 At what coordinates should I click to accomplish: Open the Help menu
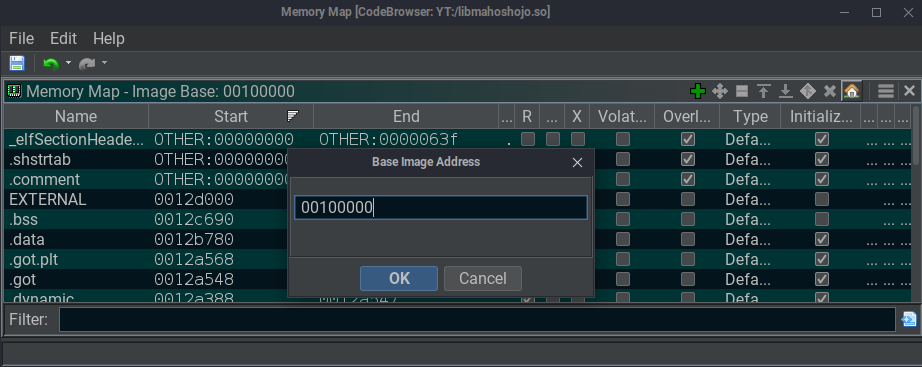tap(109, 39)
